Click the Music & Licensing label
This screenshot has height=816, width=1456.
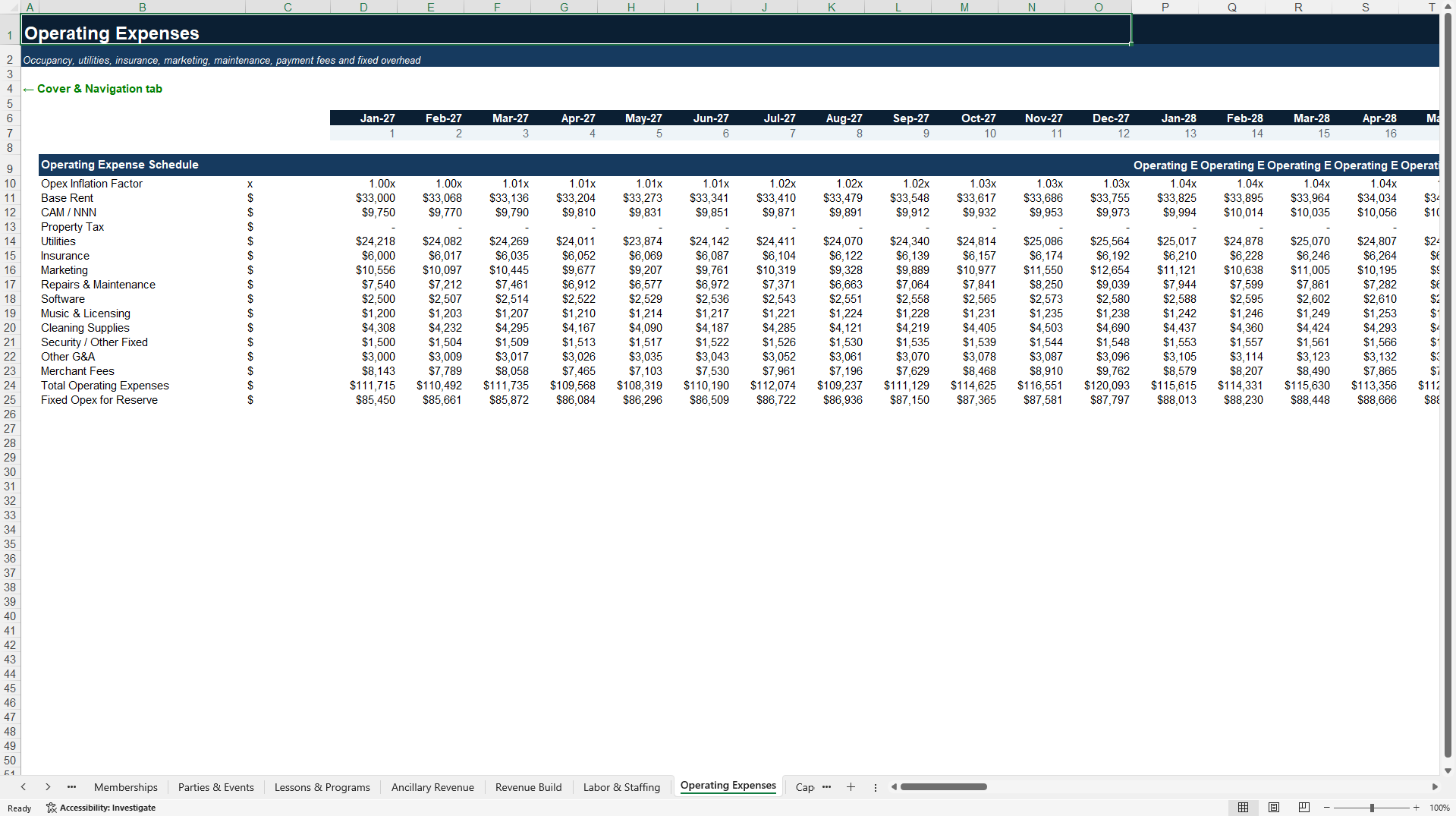[86, 313]
